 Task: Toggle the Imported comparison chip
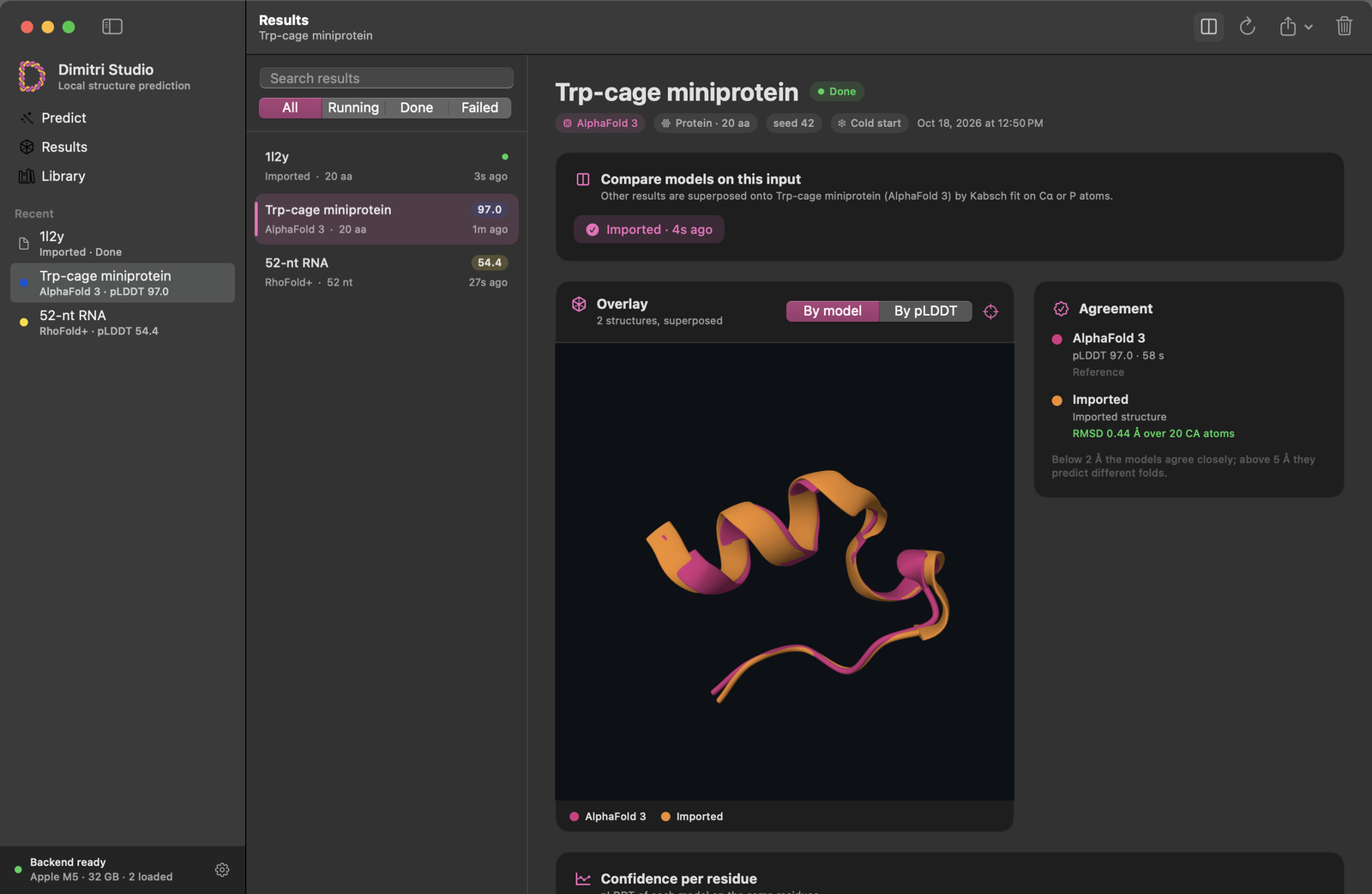tap(649, 229)
